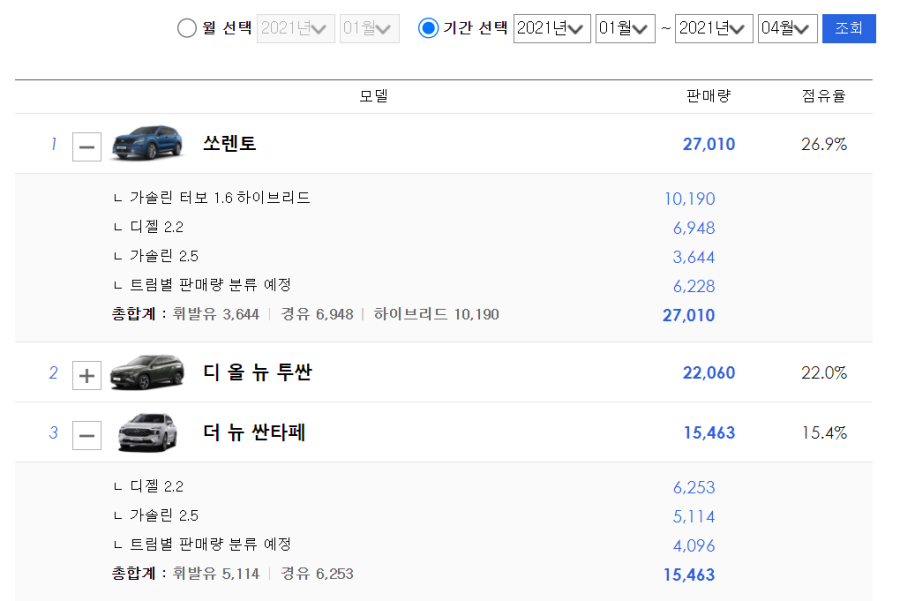Image resolution: width=900 pixels, height=601 pixels.
Task: Open the period start year 2021년 dropdown
Action: (x=552, y=28)
